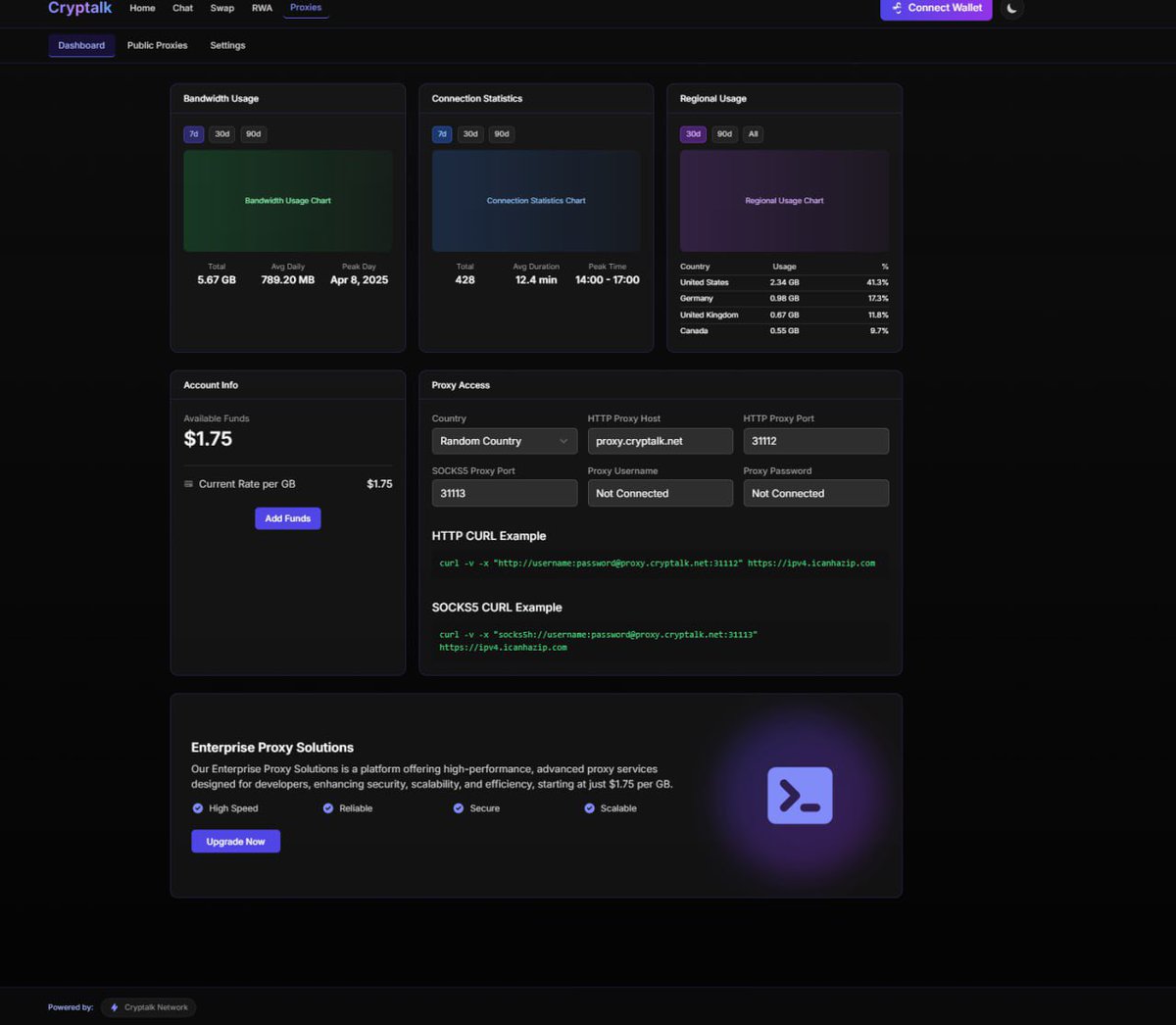Click the Connect Wallet button

[936, 8]
